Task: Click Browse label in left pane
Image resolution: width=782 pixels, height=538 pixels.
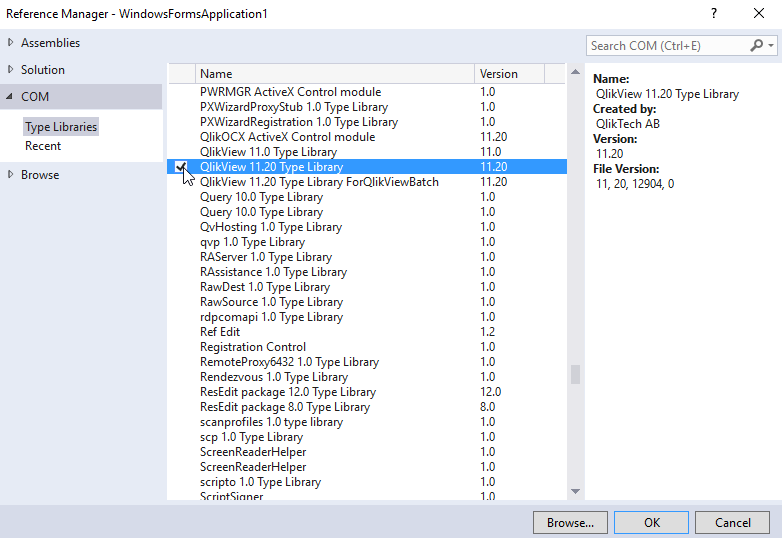Action: coord(40,175)
